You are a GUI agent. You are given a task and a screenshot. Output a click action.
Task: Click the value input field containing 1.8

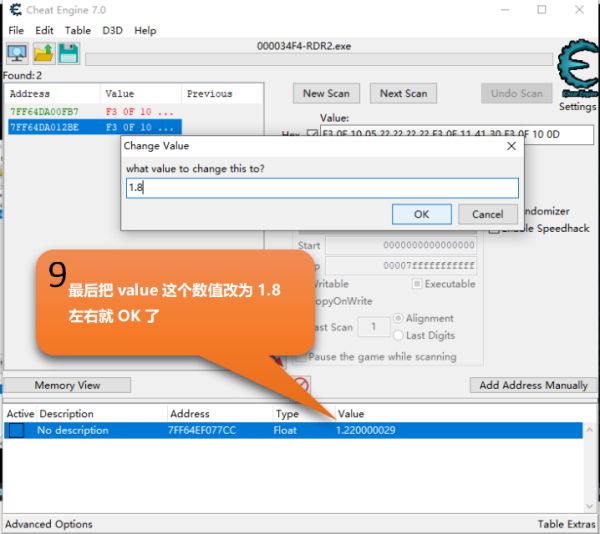pyautogui.click(x=321, y=187)
